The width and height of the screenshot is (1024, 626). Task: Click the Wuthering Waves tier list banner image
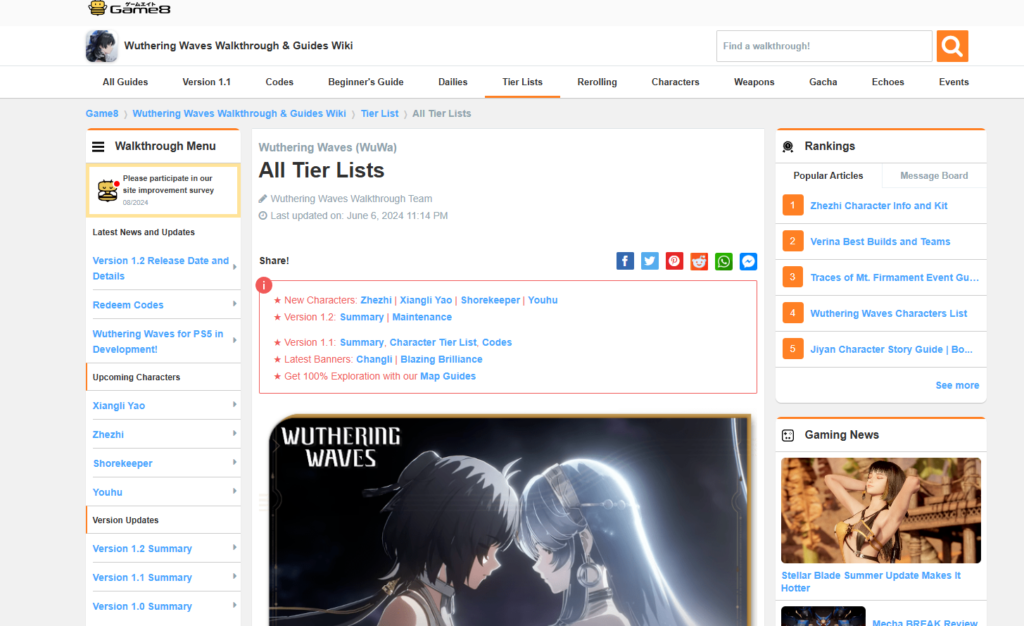pos(509,520)
